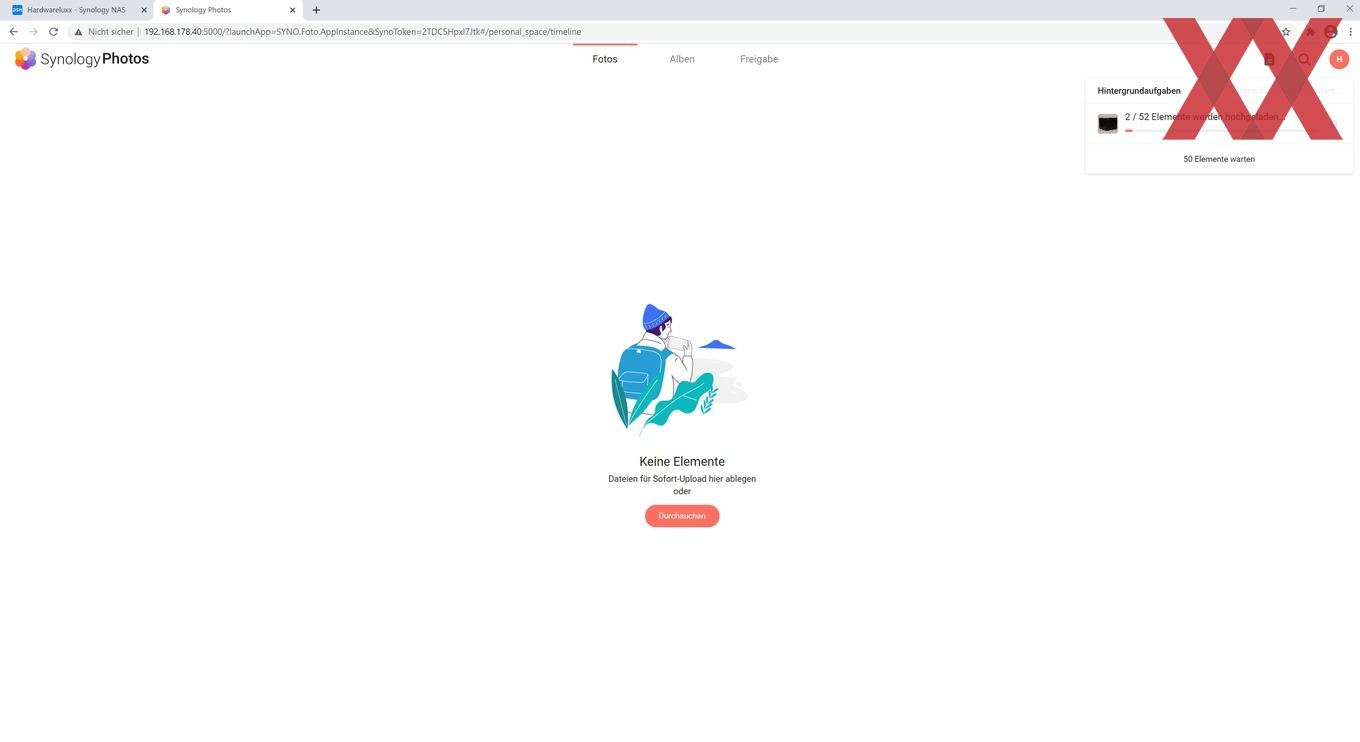Click the 50 Elemente warten text
The width and height of the screenshot is (1360, 742).
pyautogui.click(x=1219, y=159)
